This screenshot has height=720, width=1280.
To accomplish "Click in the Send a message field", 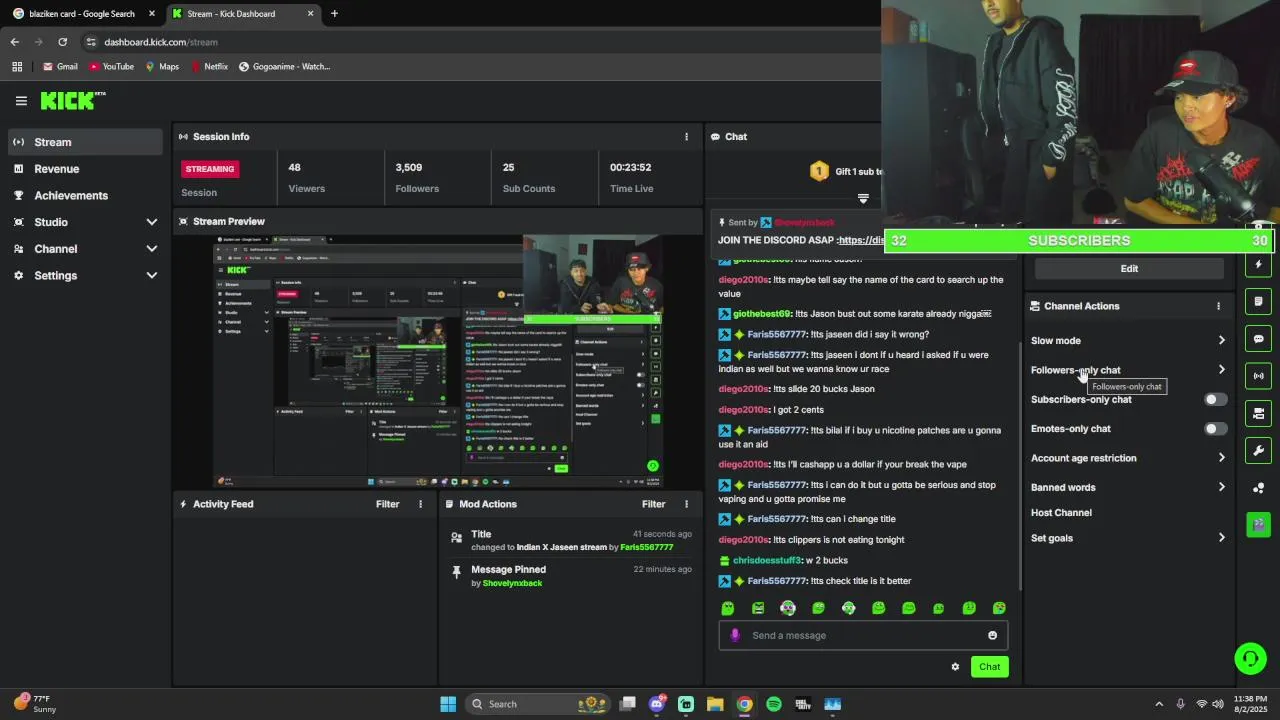I will pos(863,635).
